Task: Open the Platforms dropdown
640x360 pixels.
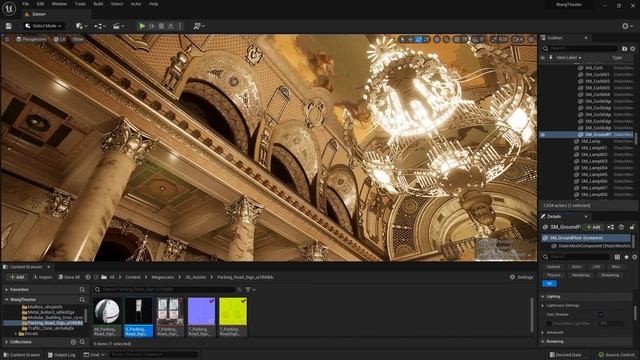Action: click(x=199, y=26)
